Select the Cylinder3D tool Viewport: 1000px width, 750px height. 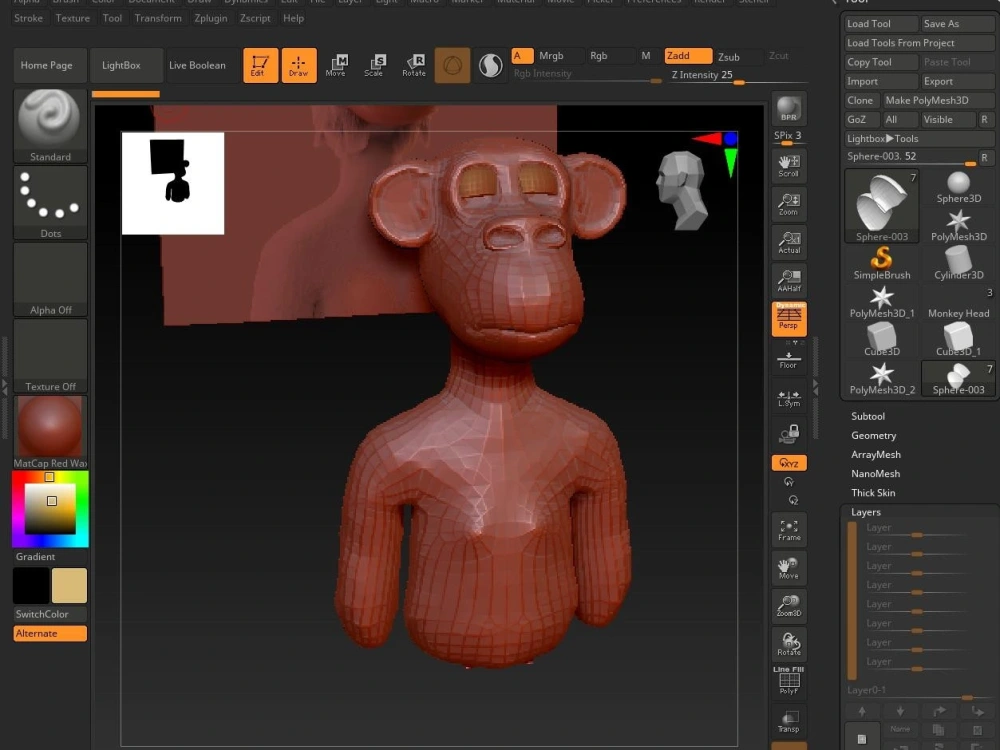(959, 263)
